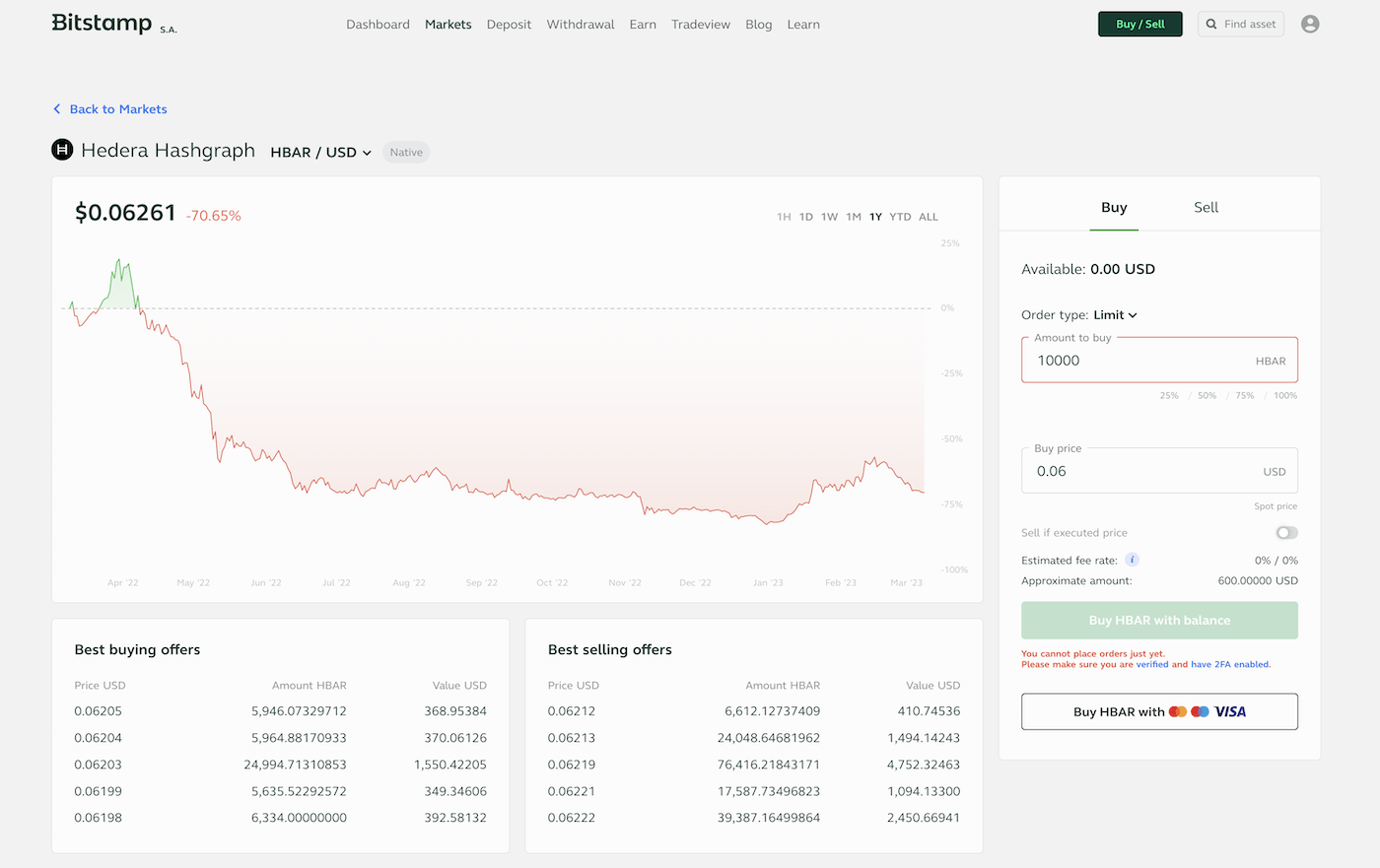The image size is (1380, 868).
Task: Click the search magnifier icon
Action: pyautogui.click(x=1211, y=24)
